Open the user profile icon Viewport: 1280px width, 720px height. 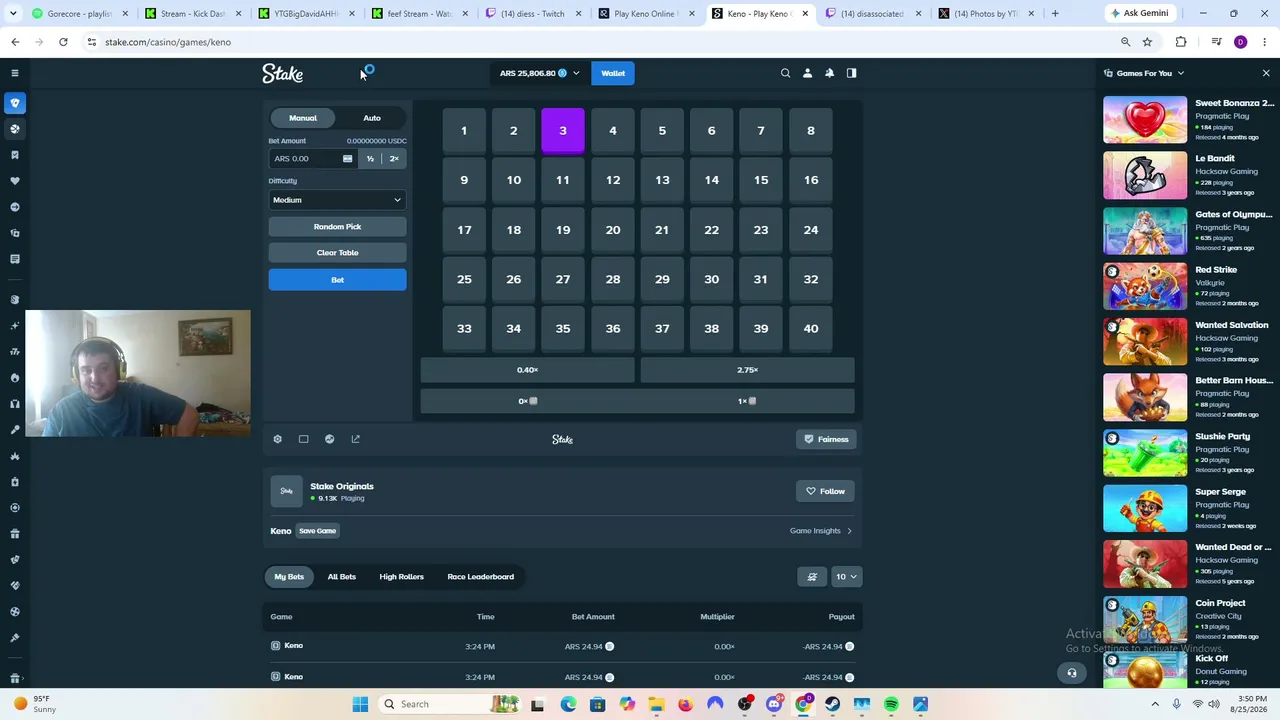click(x=807, y=73)
